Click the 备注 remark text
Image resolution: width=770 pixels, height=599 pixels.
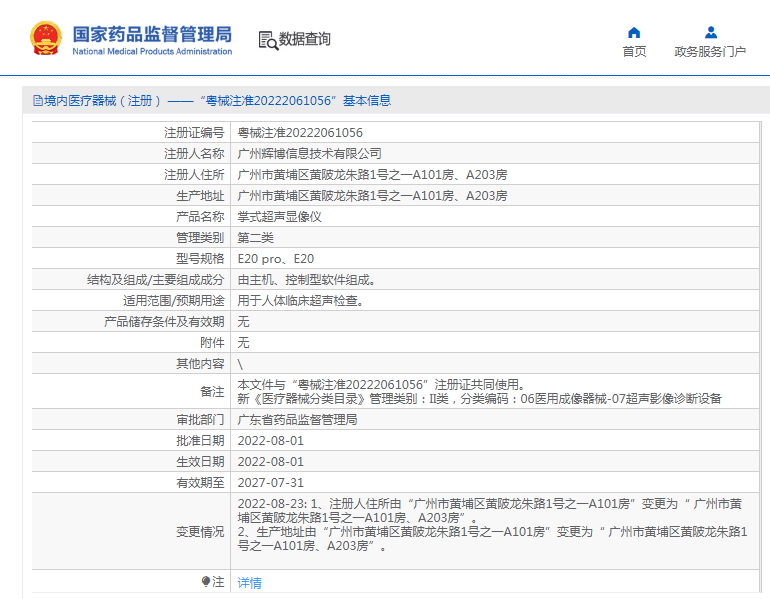[x=479, y=391]
